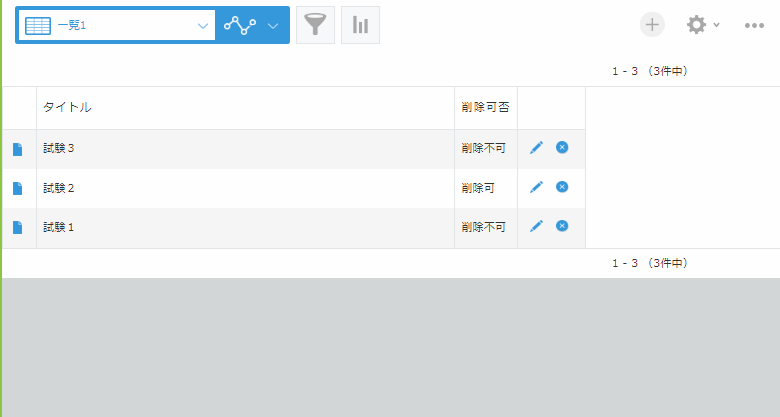Open details of record 試験2 document icon
780x417 pixels.
(x=17, y=188)
